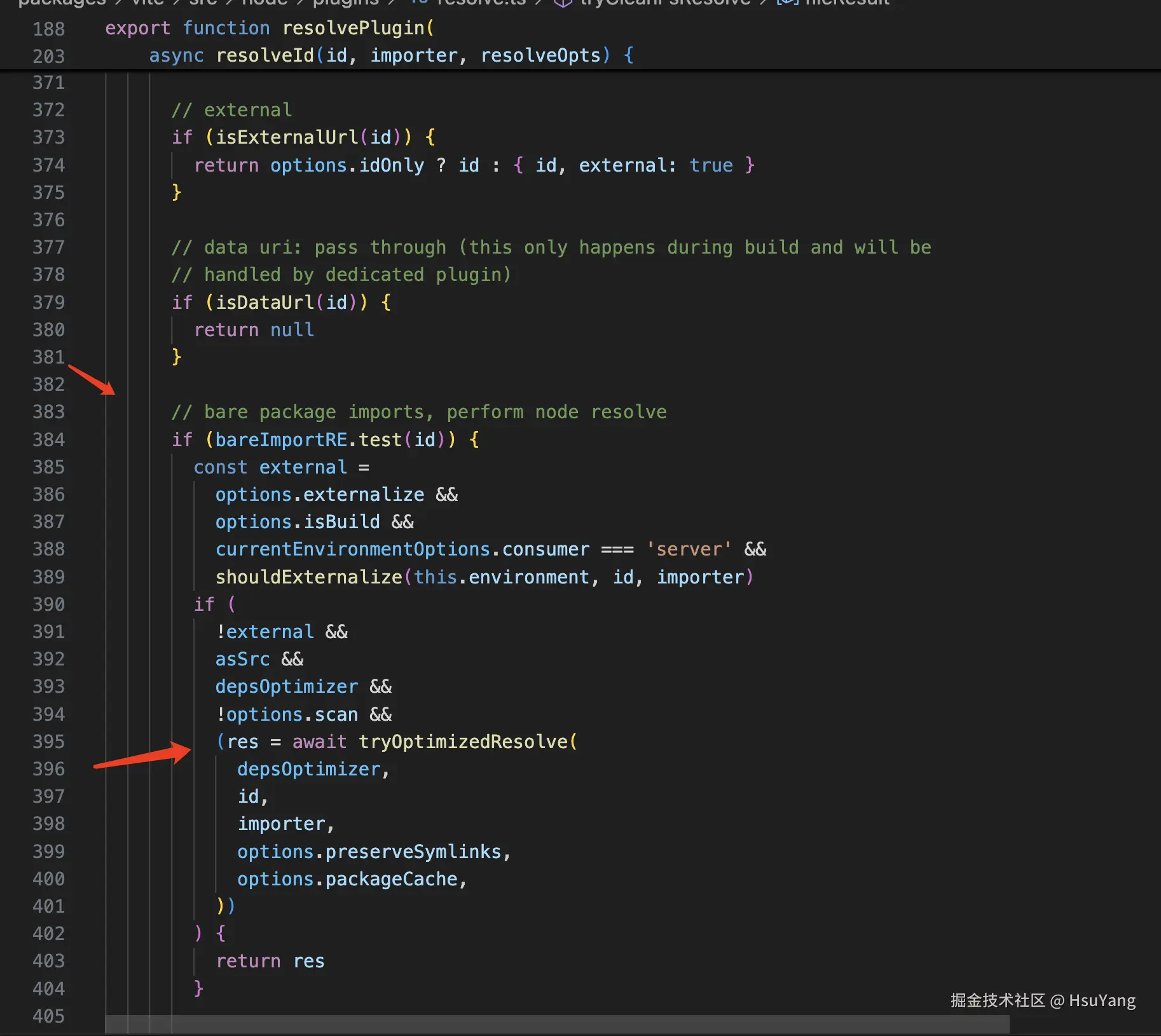Click 'scan' in !options.scan
This screenshot has width=1161, height=1036.
pos(336,714)
